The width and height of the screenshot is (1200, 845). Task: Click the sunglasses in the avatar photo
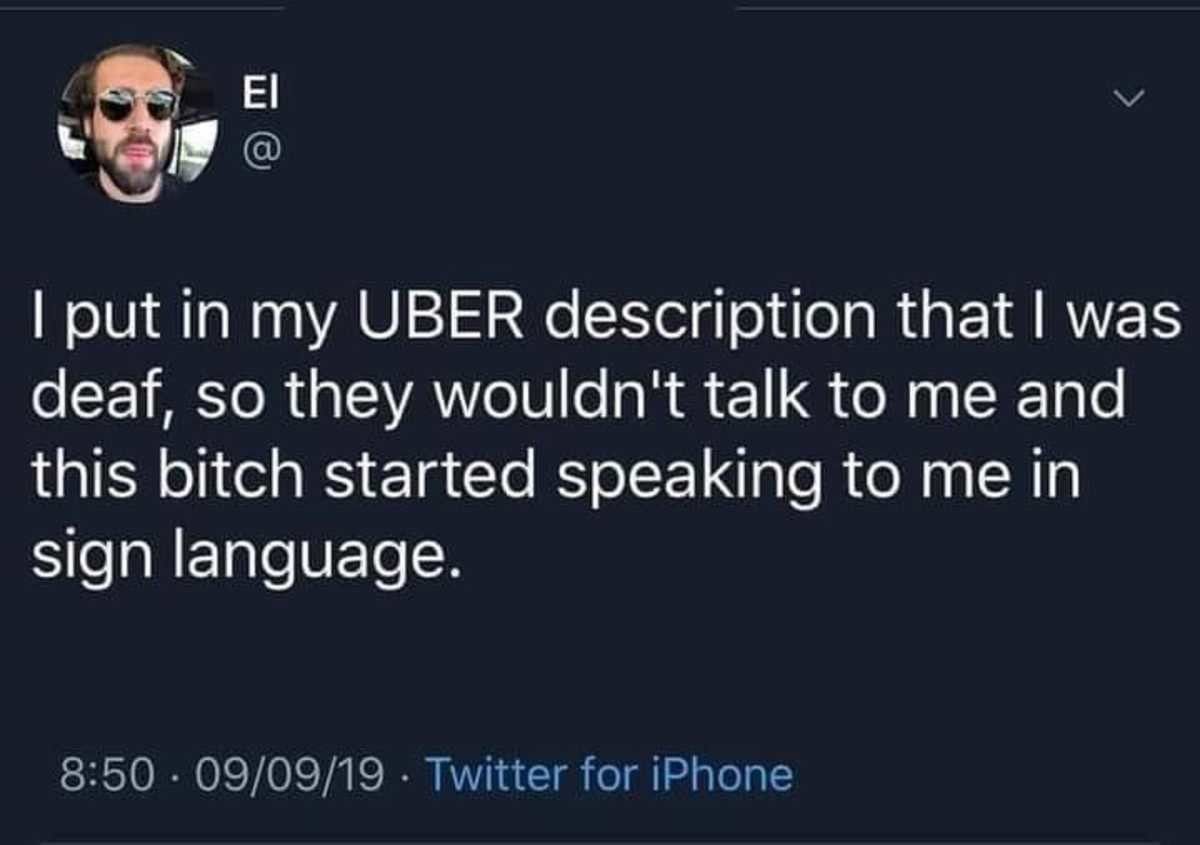[x=137, y=103]
